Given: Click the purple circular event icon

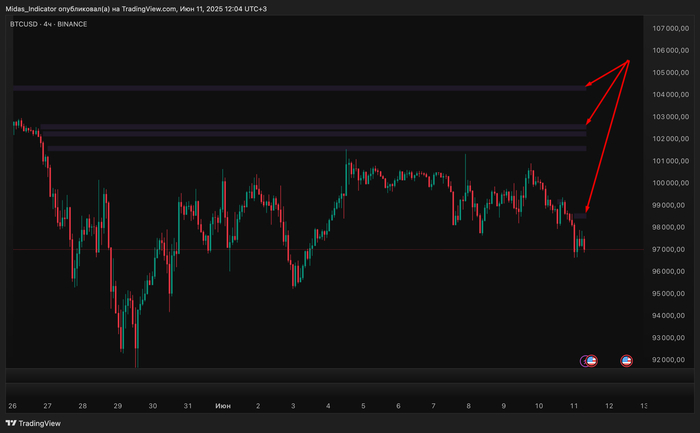Looking at the screenshot, I should (x=586, y=360).
